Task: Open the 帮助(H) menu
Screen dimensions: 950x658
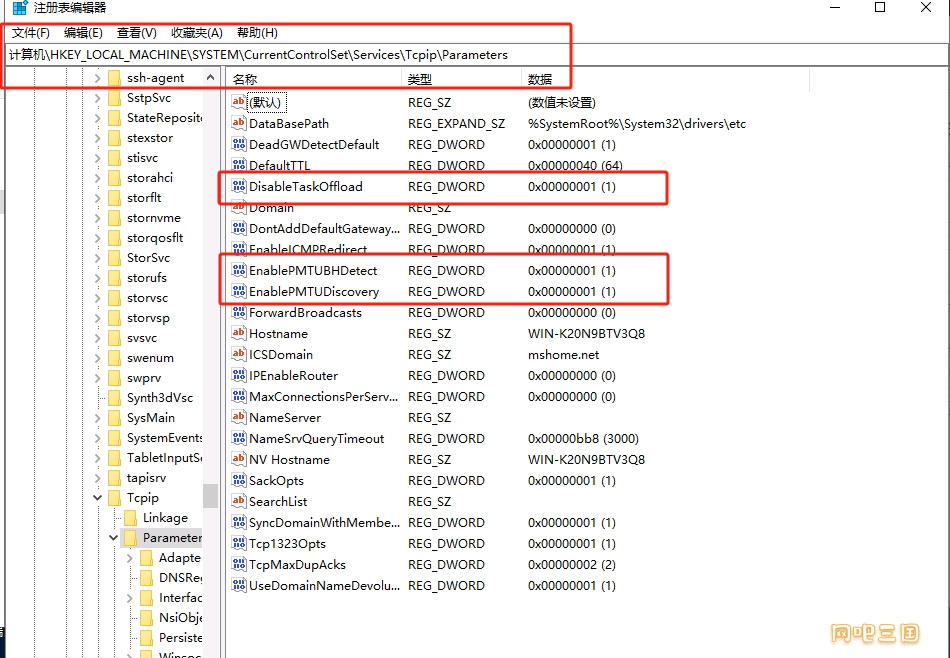Action: 257,33
